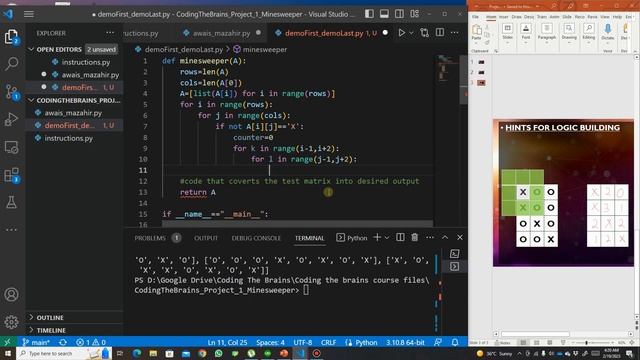640x360 pixels.
Task: Click Ln 11, Col 25 in status bar
Action: click(227, 342)
